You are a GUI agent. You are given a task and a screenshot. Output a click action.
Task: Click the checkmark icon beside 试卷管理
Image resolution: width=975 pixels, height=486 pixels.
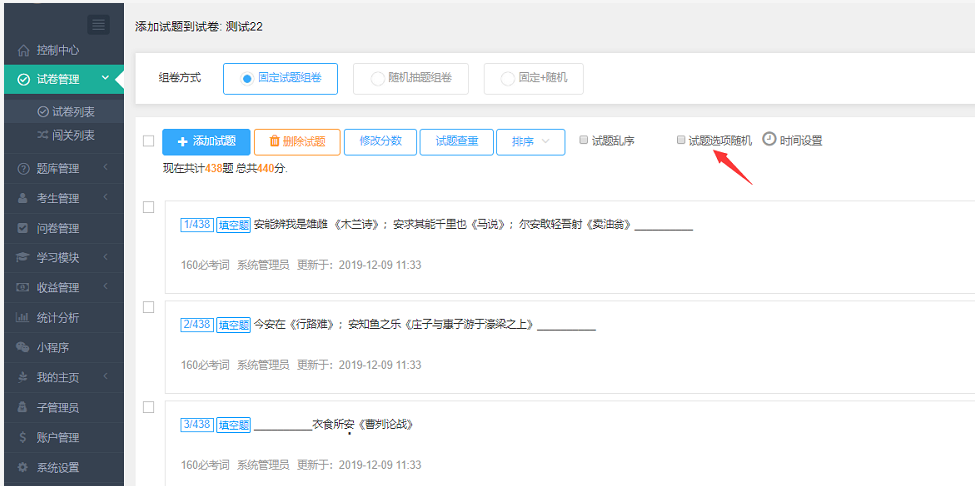pos(23,80)
